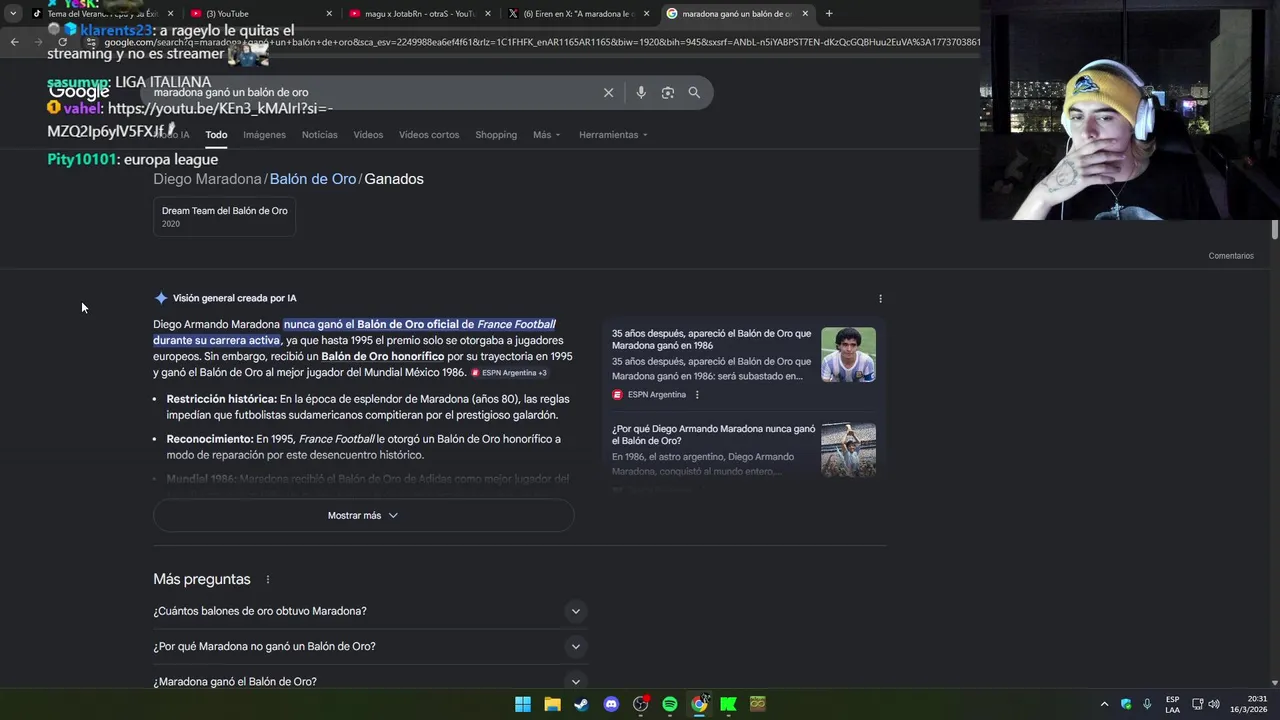Image resolution: width=1280 pixels, height=720 pixels.
Task: Open ESPN Argentina source options menu
Action: [697, 395]
